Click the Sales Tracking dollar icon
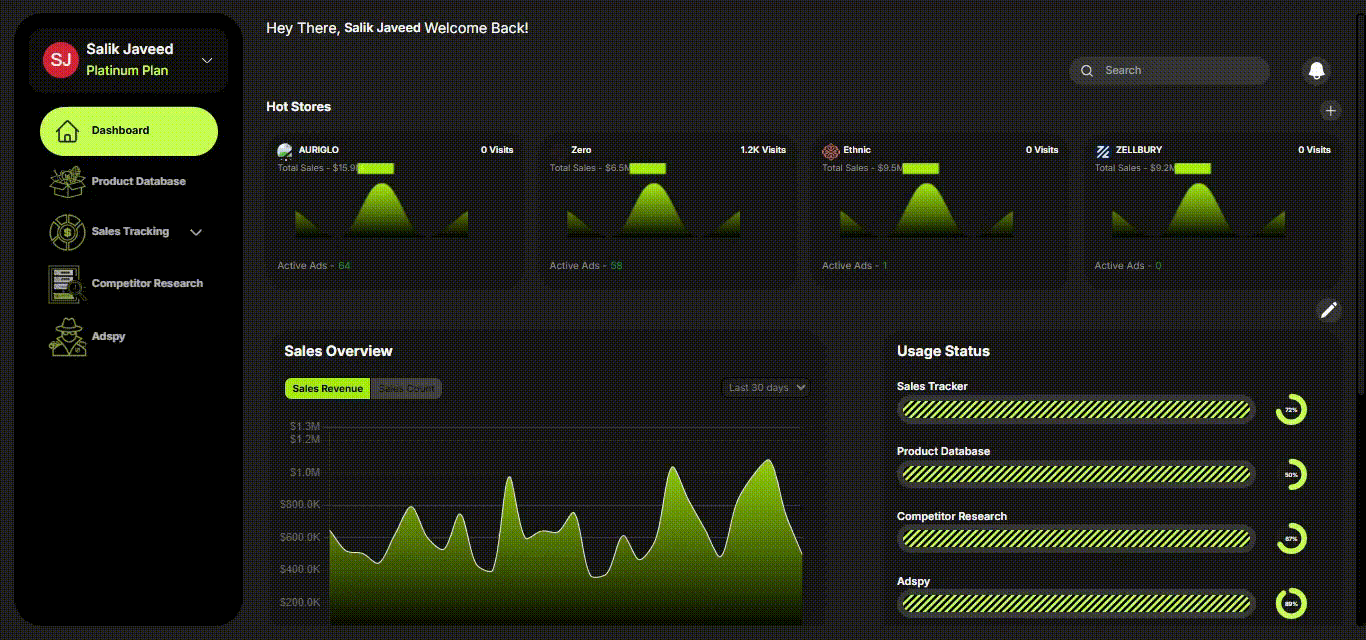 (x=67, y=232)
